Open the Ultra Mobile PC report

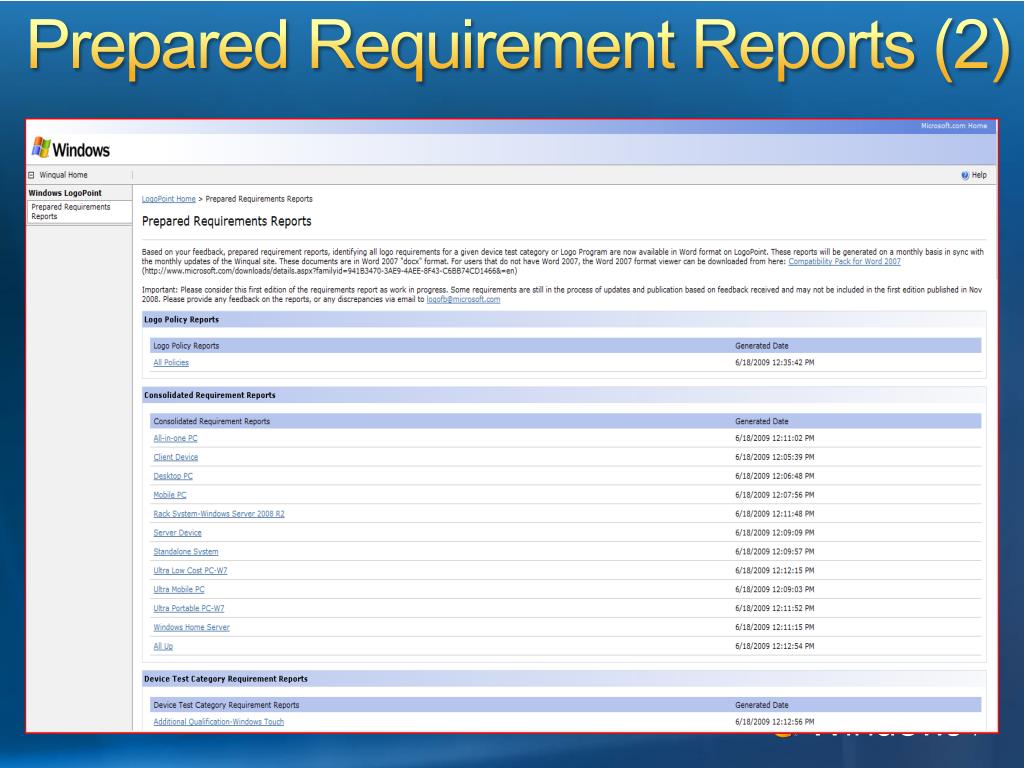[179, 590]
